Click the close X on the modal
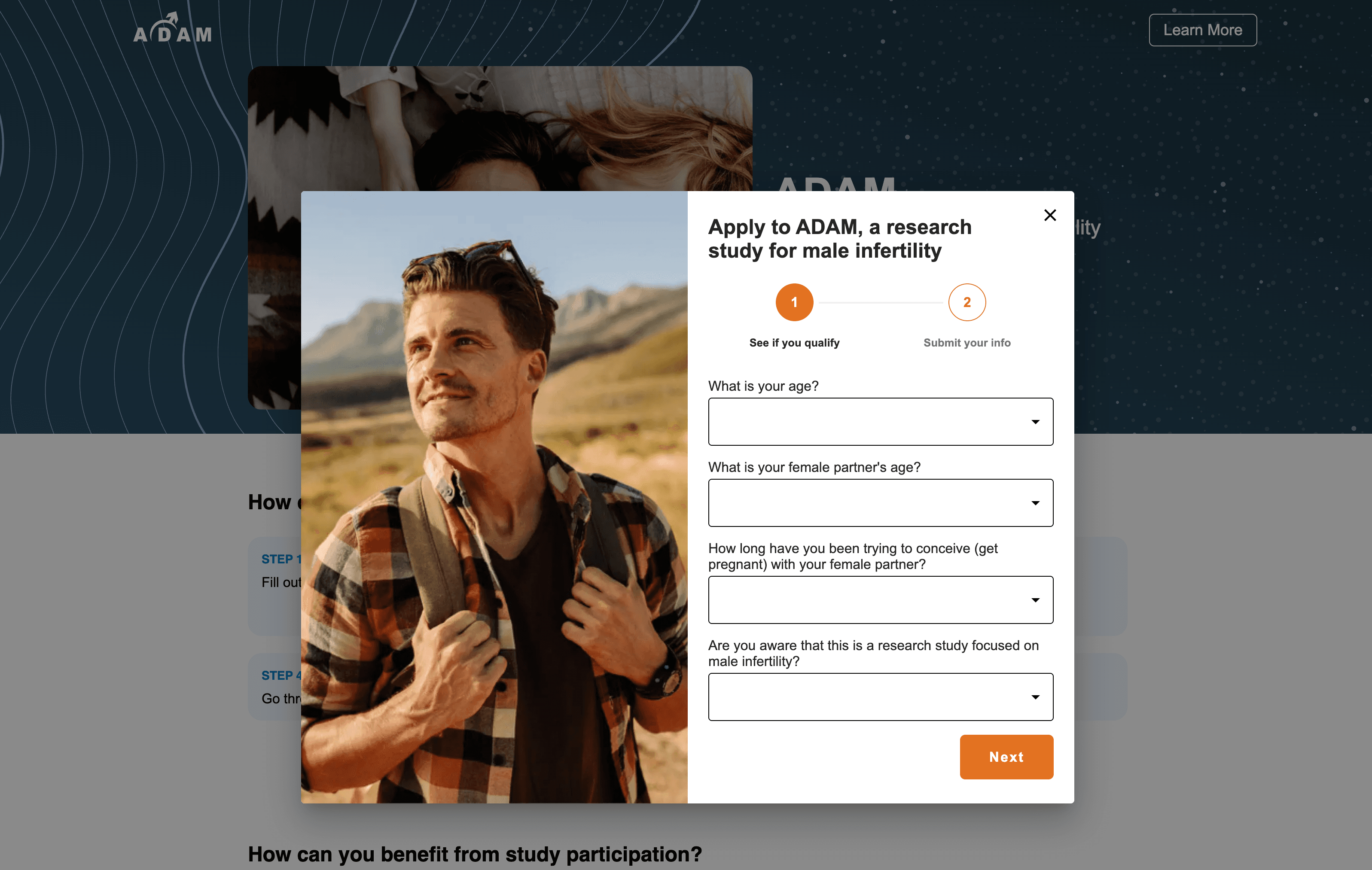The height and width of the screenshot is (870, 1372). coord(1050,216)
